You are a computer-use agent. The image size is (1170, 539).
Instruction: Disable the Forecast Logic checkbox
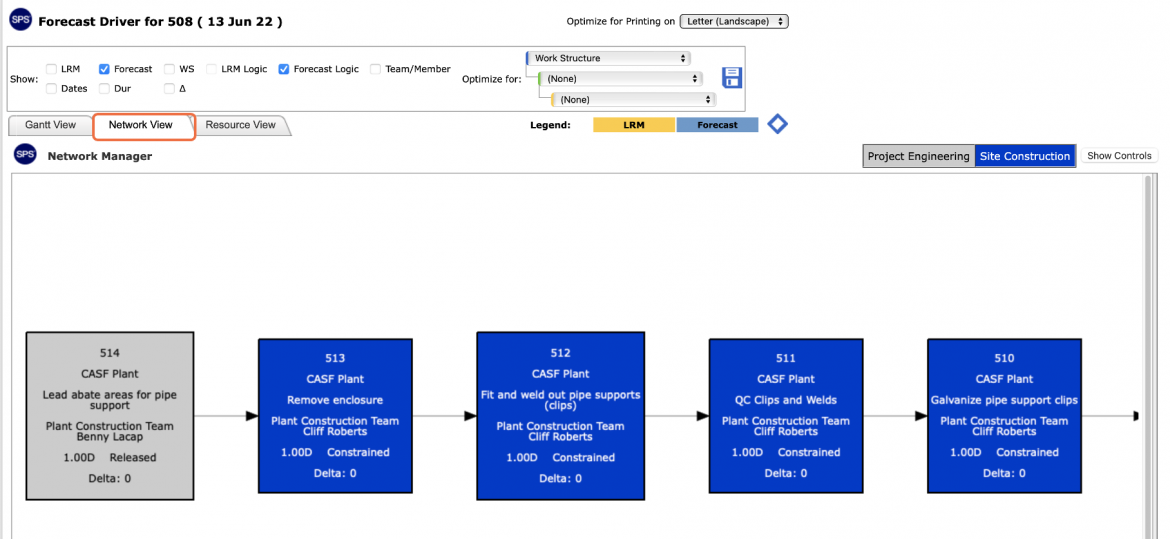[284, 69]
